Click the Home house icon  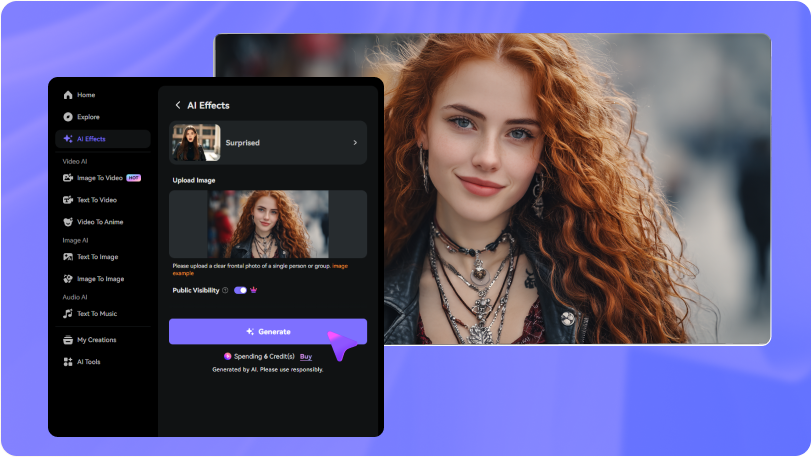[68, 95]
